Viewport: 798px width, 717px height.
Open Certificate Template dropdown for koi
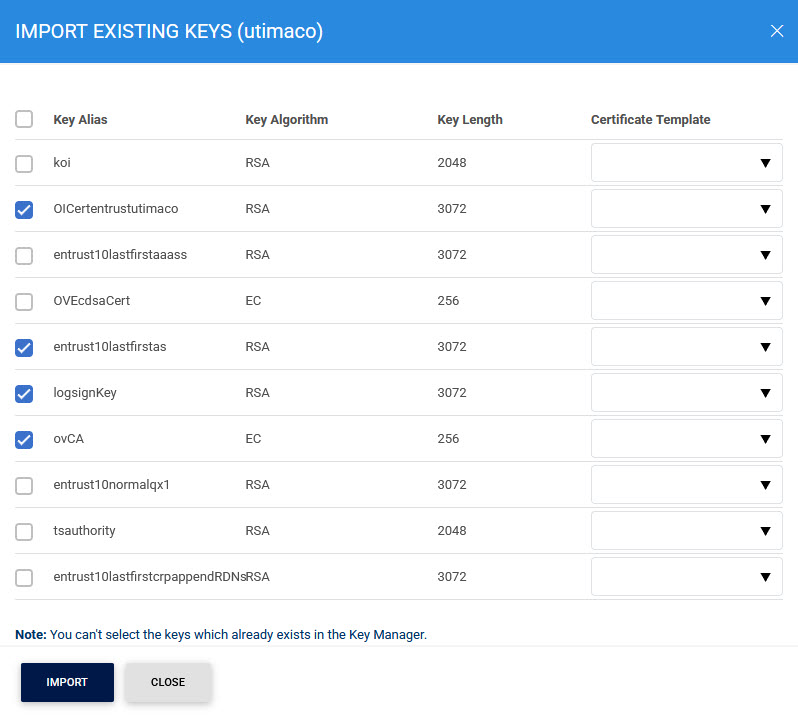click(x=686, y=163)
